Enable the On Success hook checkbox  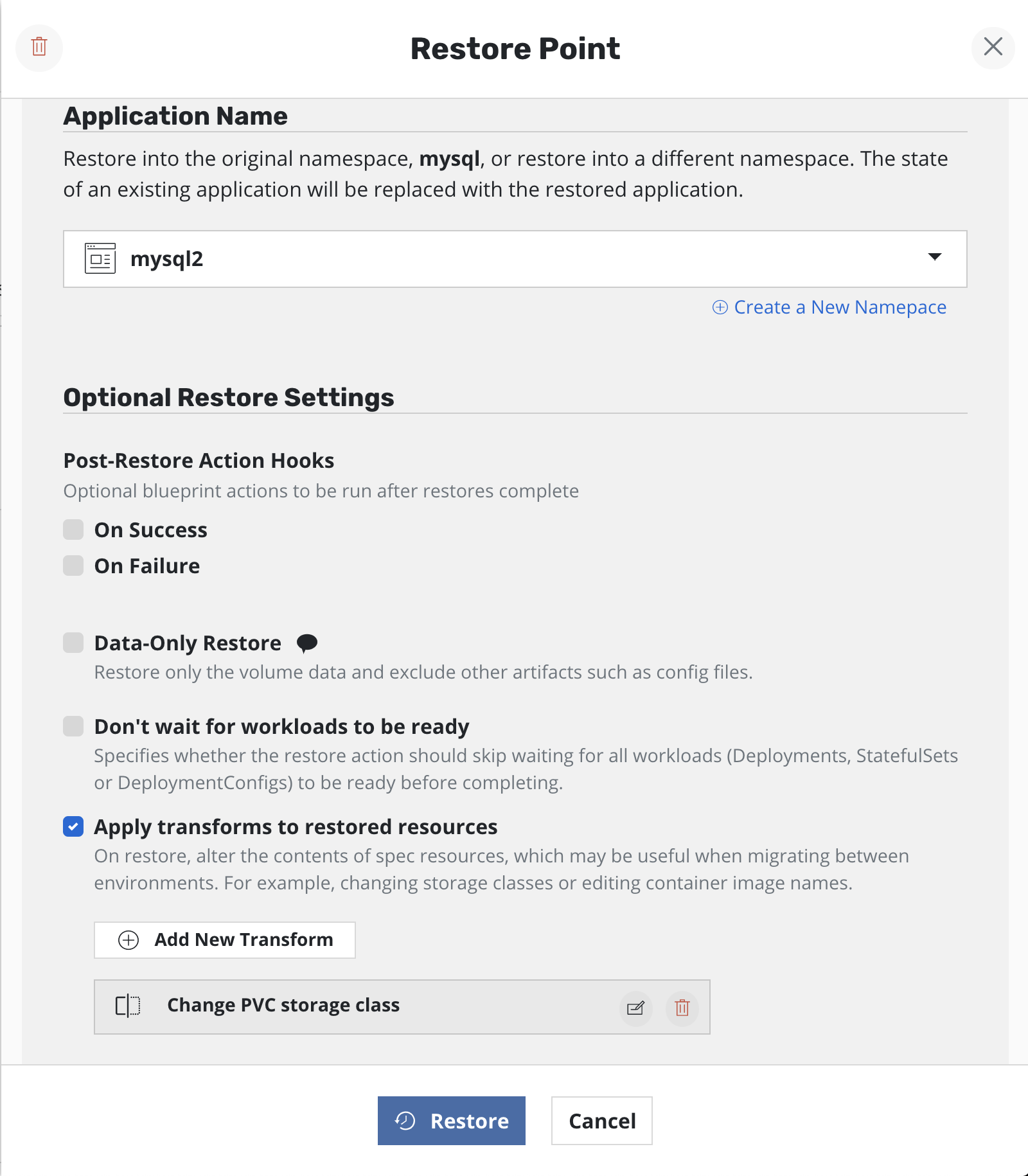click(73, 530)
